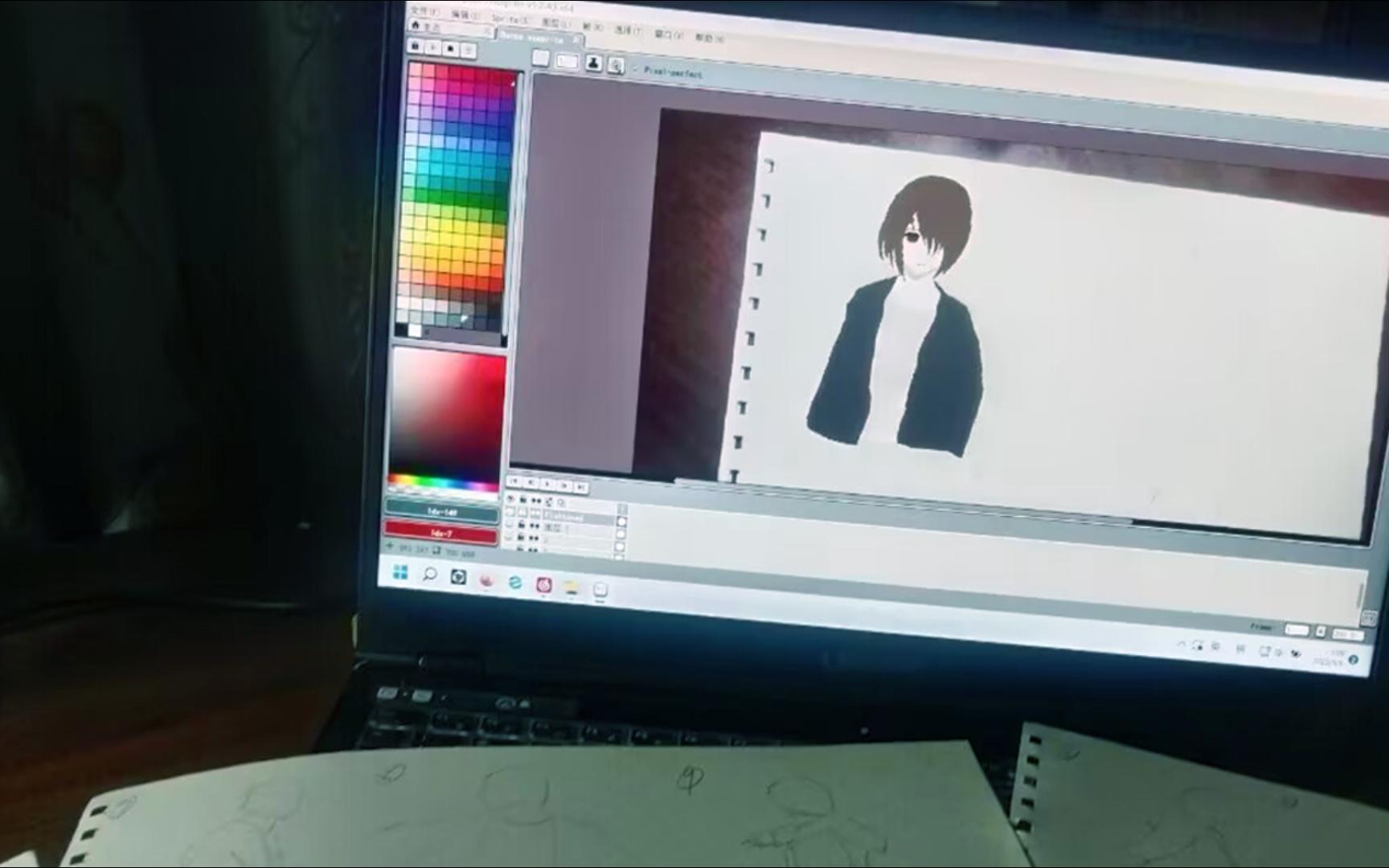Open the 文件 (File) menu
Image resolution: width=1389 pixels, height=868 pixels.
point(424,10)
